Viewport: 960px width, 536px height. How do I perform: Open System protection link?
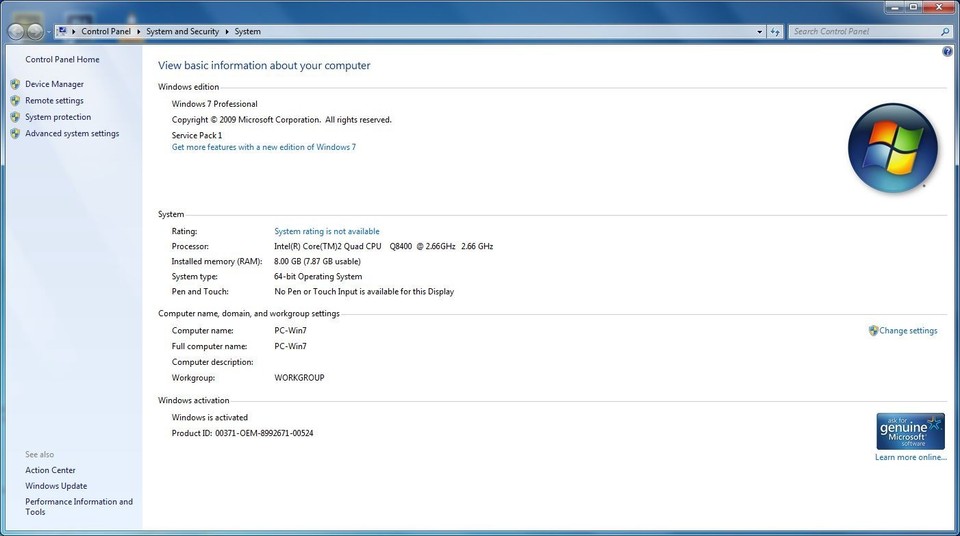click(x=58, y=117)
